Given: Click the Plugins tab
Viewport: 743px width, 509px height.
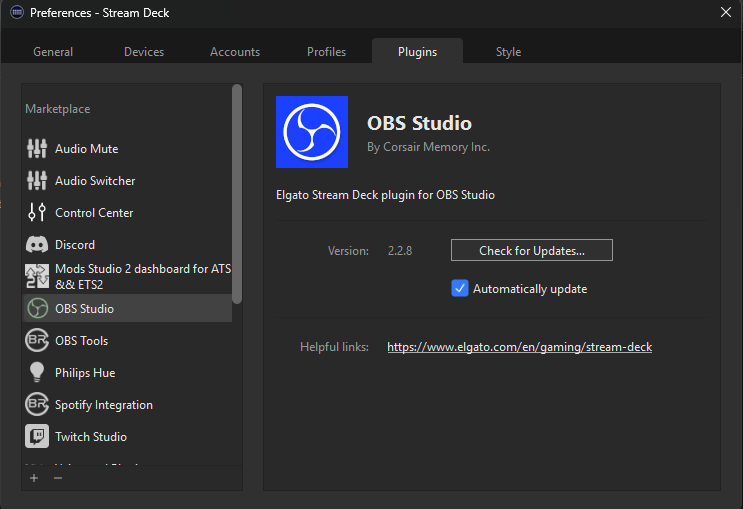Looking at the screenshot, I should click(x=417, y=51).
